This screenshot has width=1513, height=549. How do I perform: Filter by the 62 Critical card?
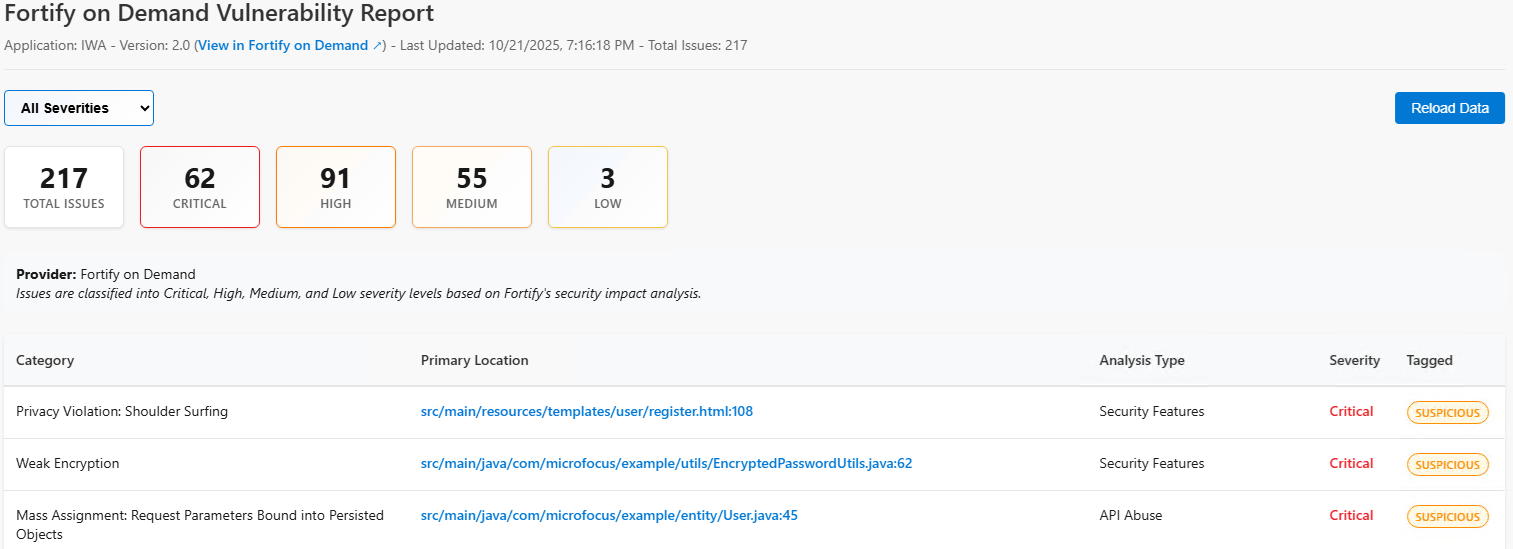[x=200, y=187]
